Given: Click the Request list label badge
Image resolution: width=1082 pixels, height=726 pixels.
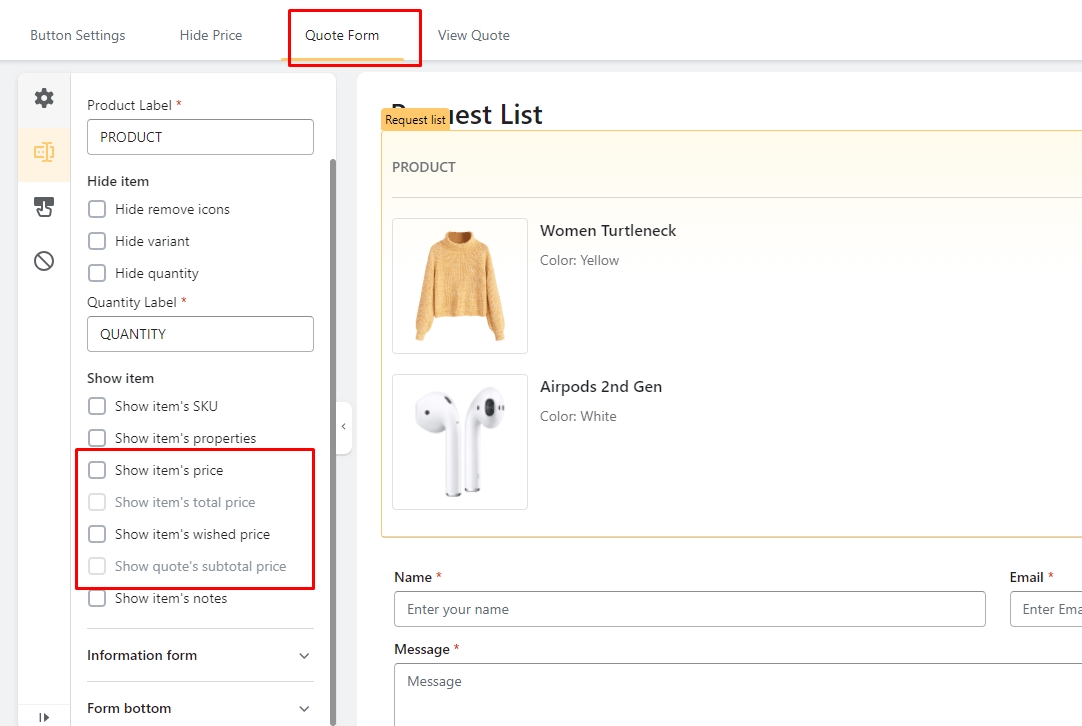Looking at the screenshot, I should click(x=415, y=120).
